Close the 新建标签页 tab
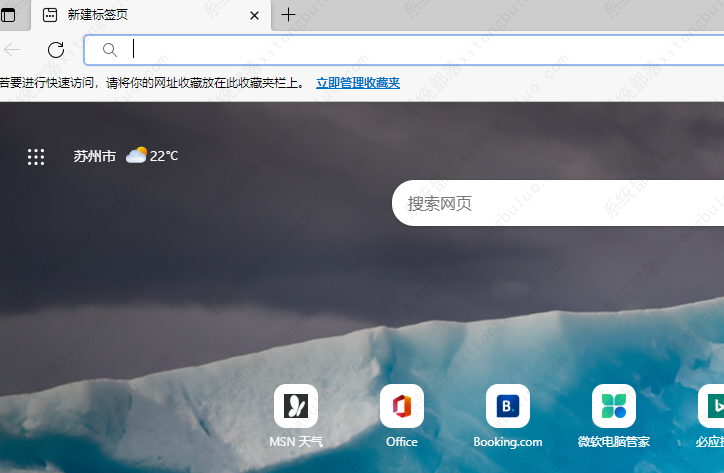Screen dimensions: 724x473 tap(254, 16)
